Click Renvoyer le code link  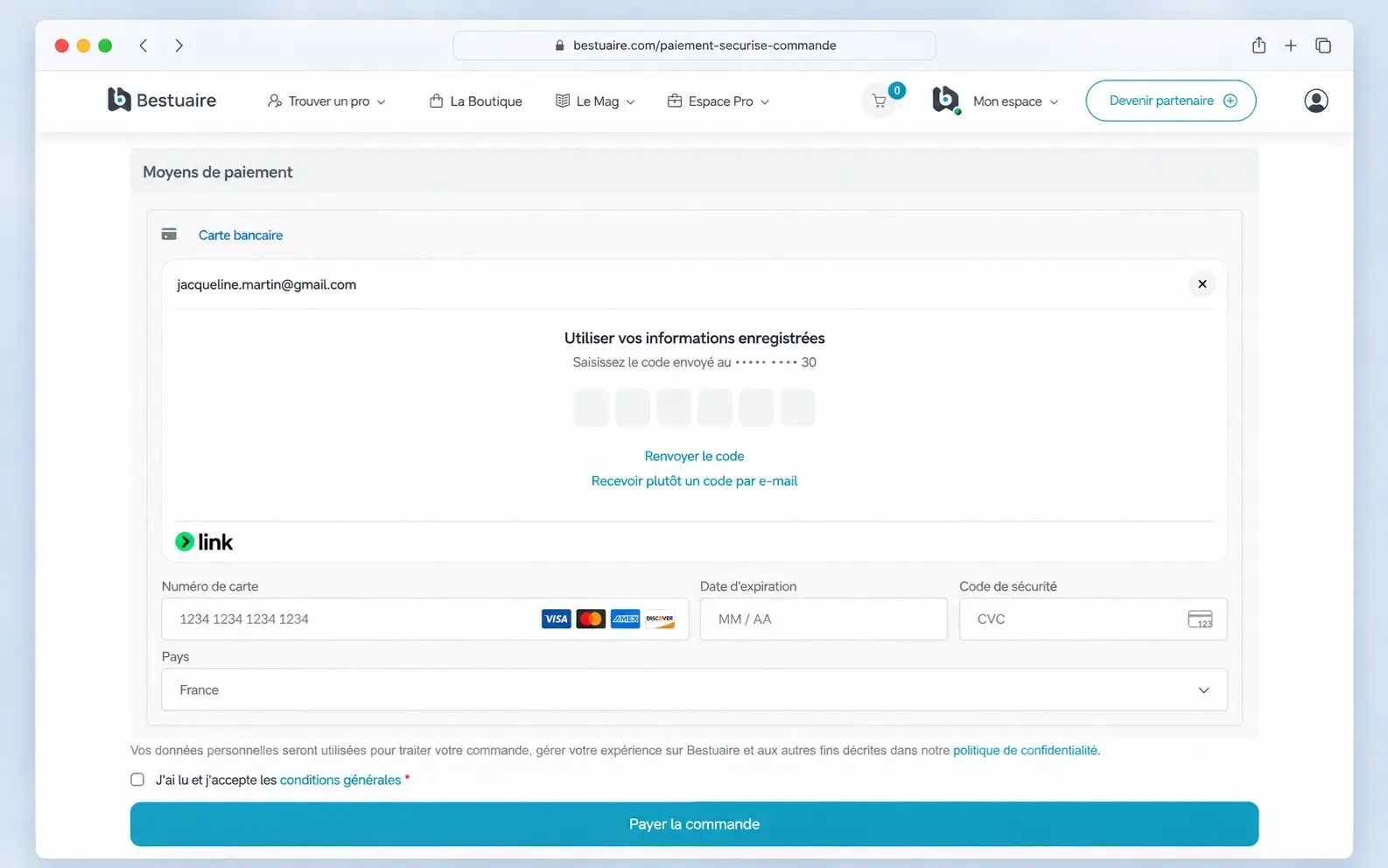click(694, 456)
